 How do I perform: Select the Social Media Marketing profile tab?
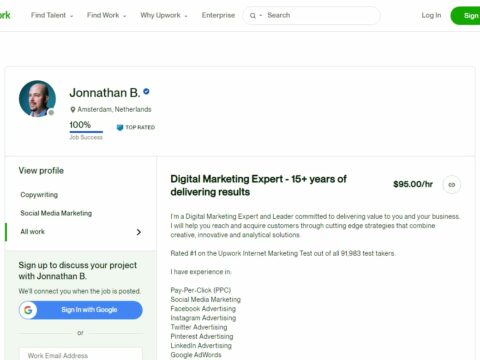56,213
